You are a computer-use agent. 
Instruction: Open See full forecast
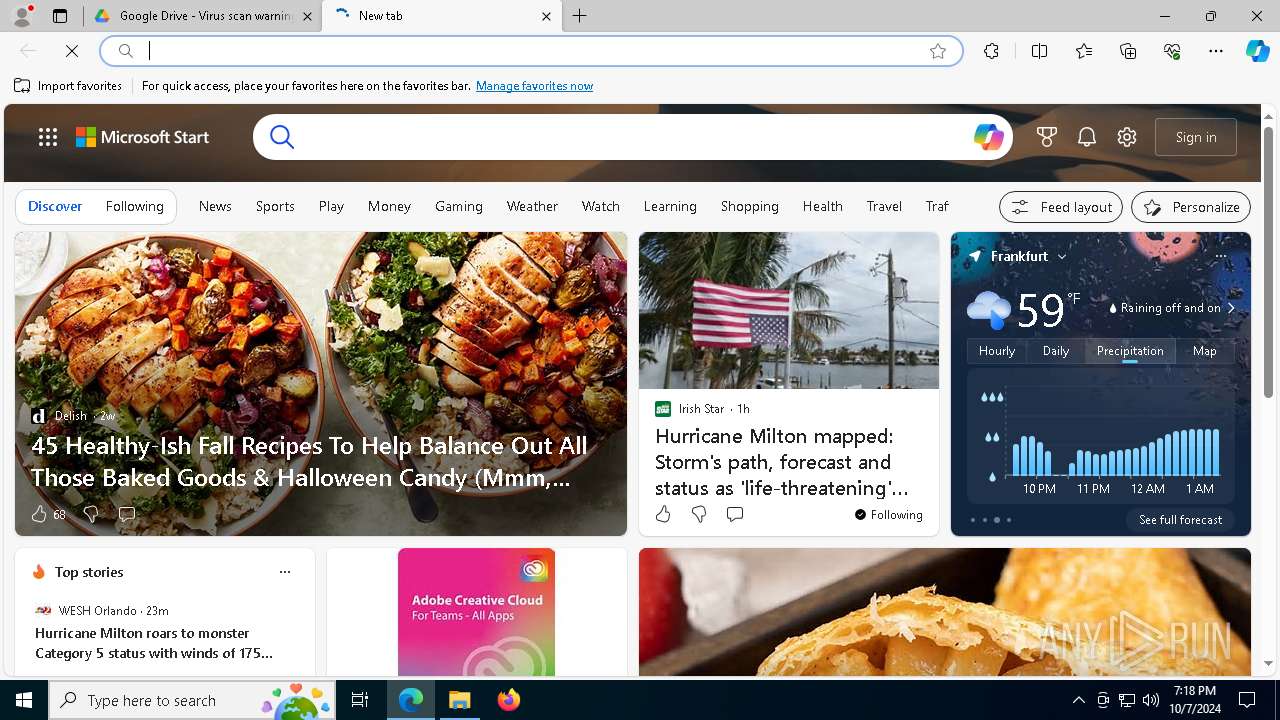click(x=1181, y=520)
